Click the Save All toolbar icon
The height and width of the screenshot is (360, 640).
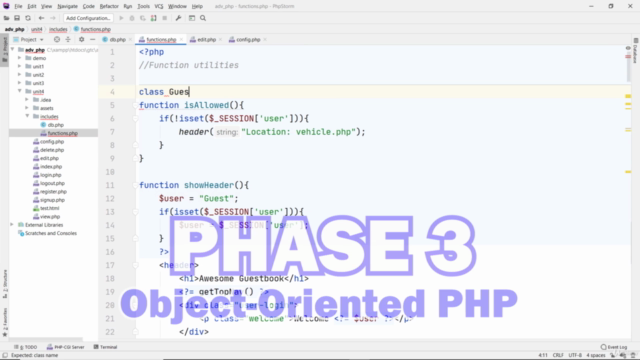[17, 18]
